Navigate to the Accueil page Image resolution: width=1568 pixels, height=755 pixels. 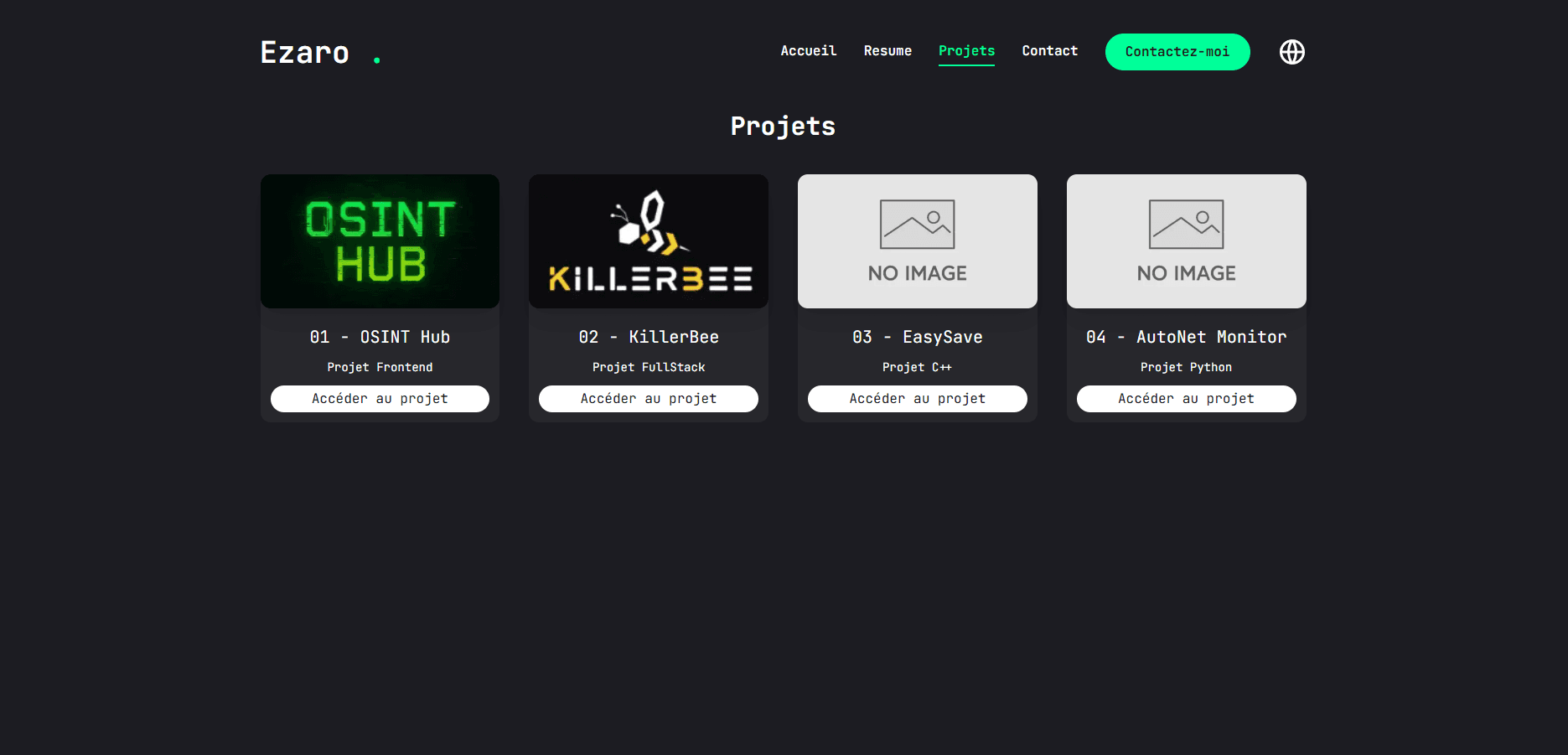point(808,50)
